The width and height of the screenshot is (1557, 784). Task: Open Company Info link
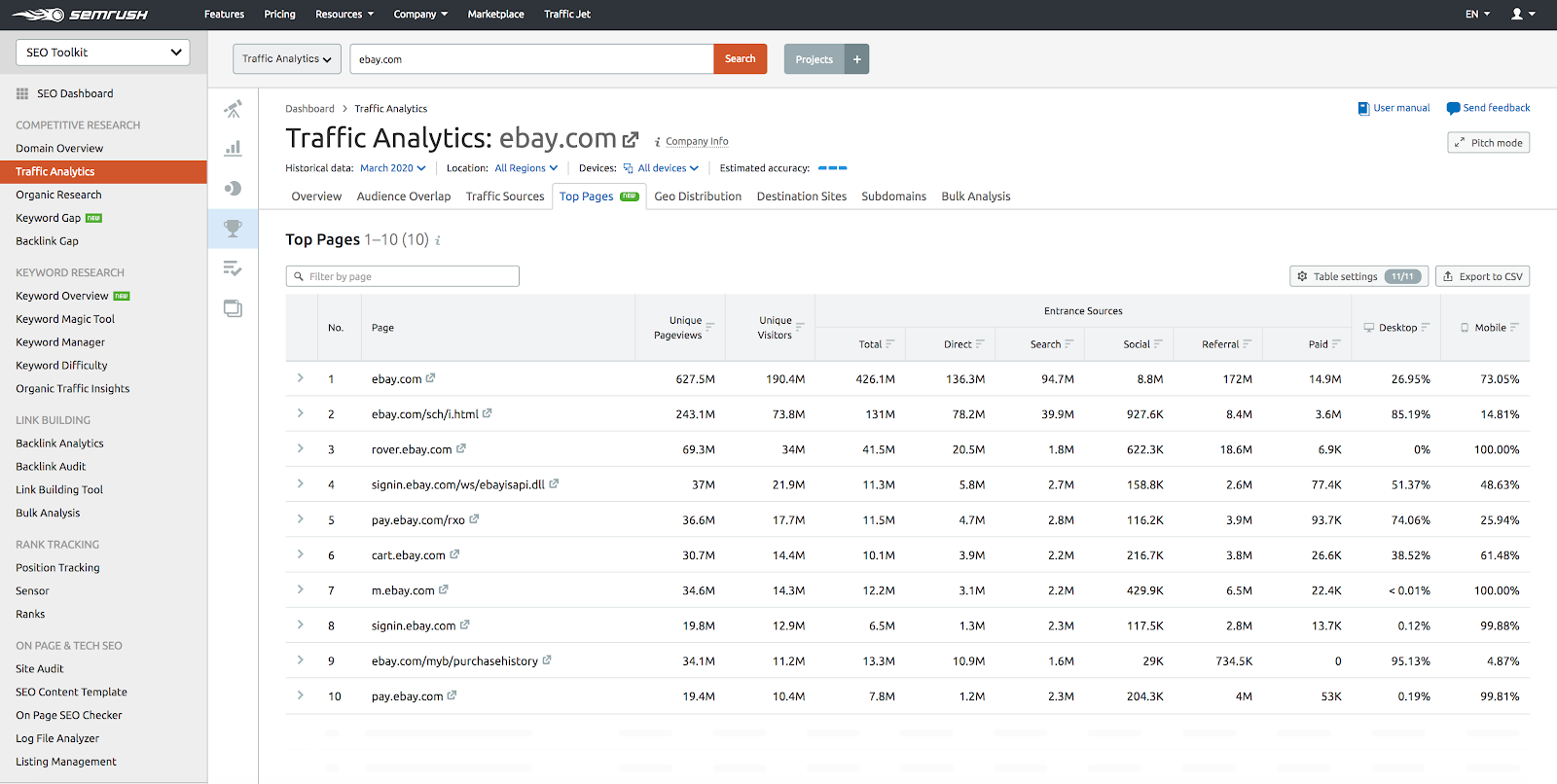697,141
